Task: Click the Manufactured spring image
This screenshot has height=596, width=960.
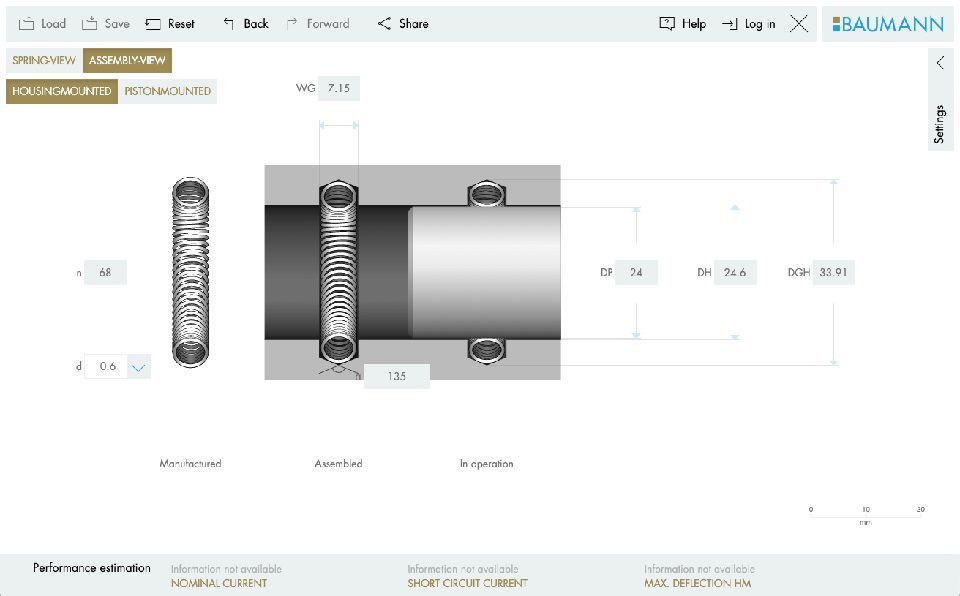Action: (x=190, y=272)
